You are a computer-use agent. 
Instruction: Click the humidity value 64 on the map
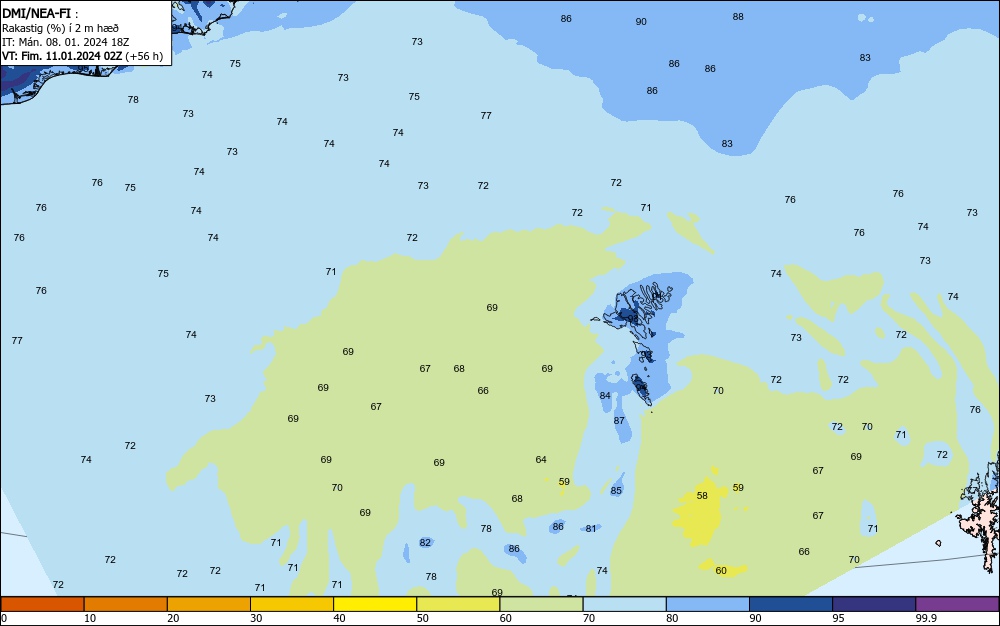541,459
